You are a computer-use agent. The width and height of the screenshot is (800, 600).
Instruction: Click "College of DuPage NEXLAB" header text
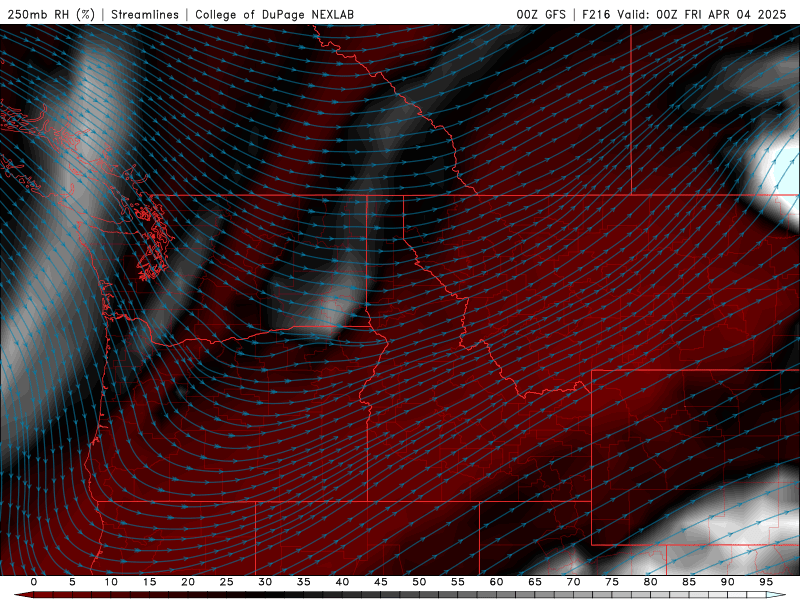274,14
